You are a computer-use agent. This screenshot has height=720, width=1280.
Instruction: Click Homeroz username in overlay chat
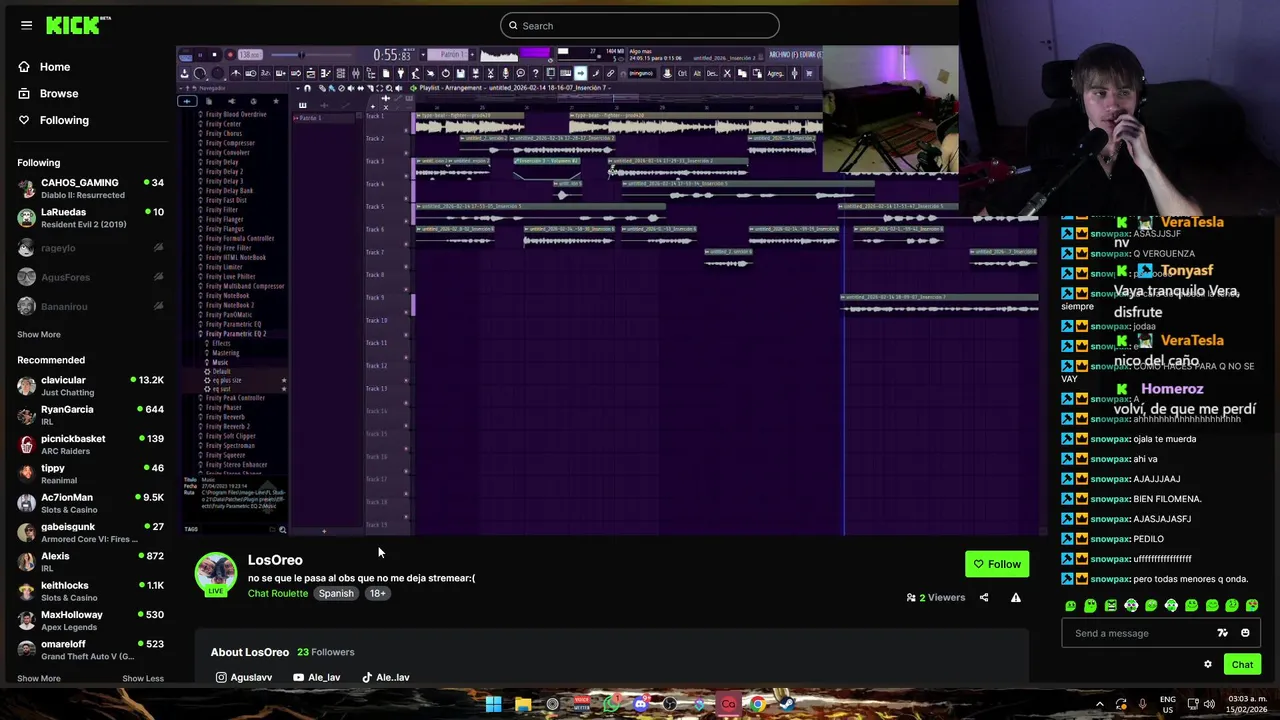(1172, 389)
